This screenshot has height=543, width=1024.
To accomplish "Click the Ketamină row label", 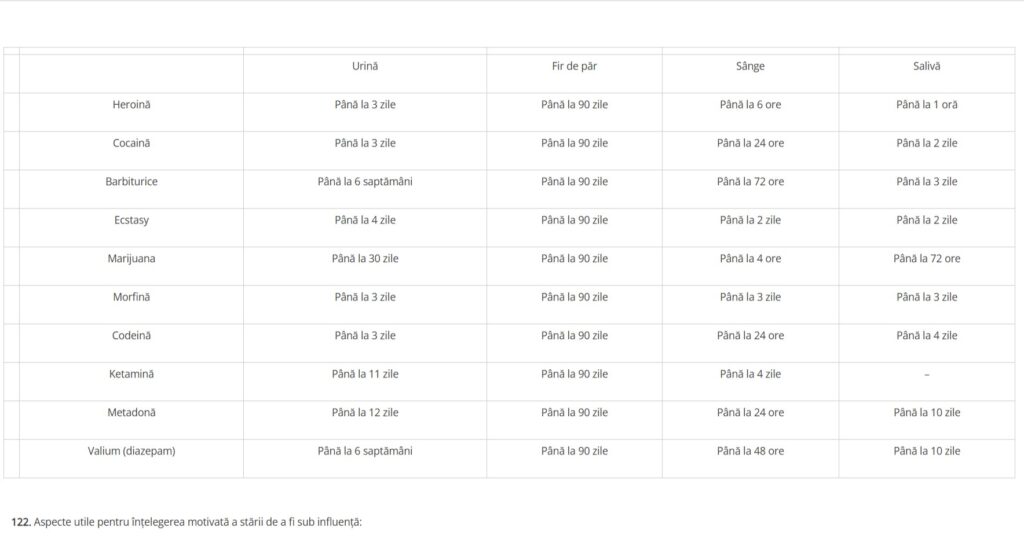I will (x=131, y=374).
